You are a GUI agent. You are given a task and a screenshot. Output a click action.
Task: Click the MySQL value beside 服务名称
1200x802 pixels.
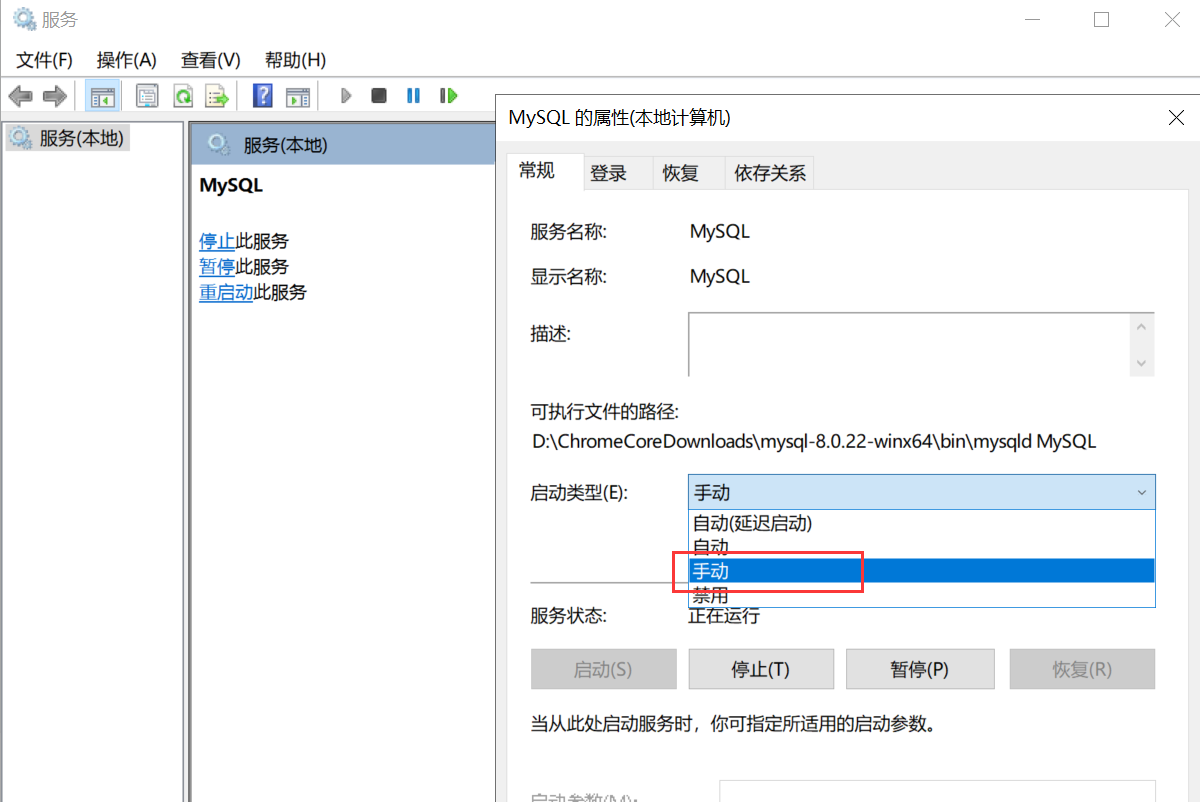[720, 232]
